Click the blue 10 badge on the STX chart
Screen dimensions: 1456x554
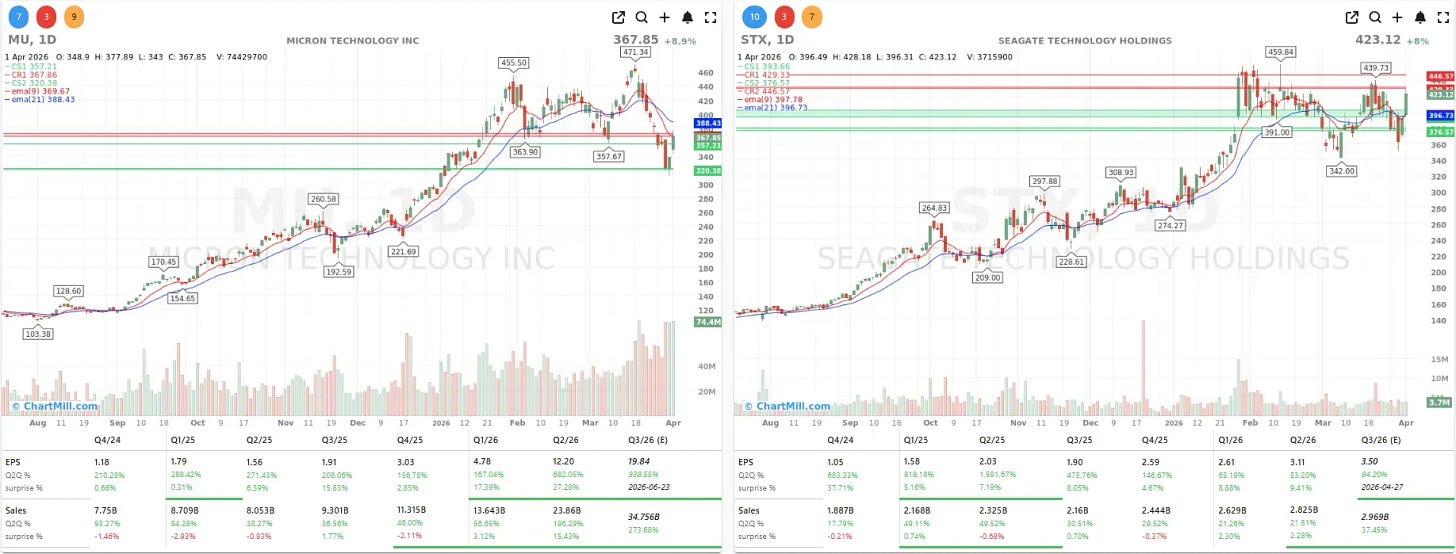pos(756,17)
